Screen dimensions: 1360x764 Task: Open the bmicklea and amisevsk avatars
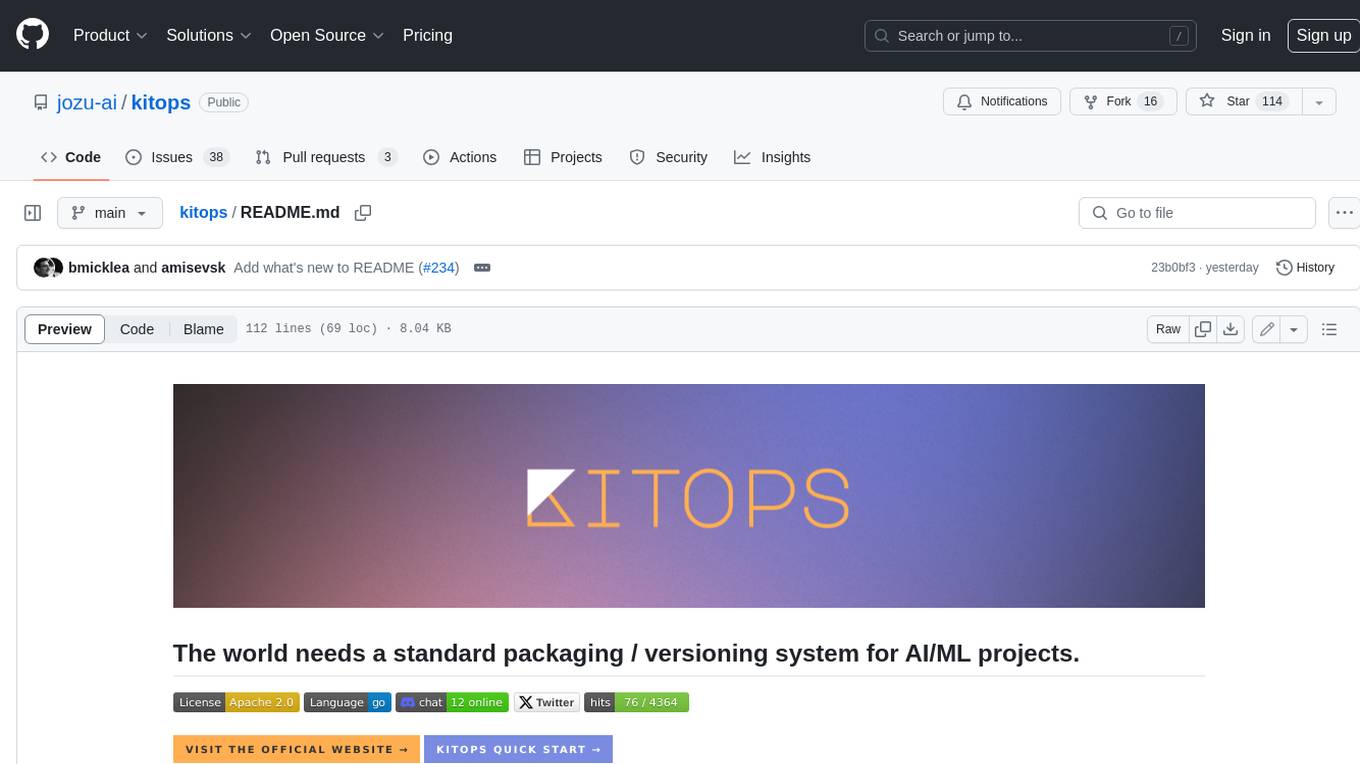pos(48,268)
